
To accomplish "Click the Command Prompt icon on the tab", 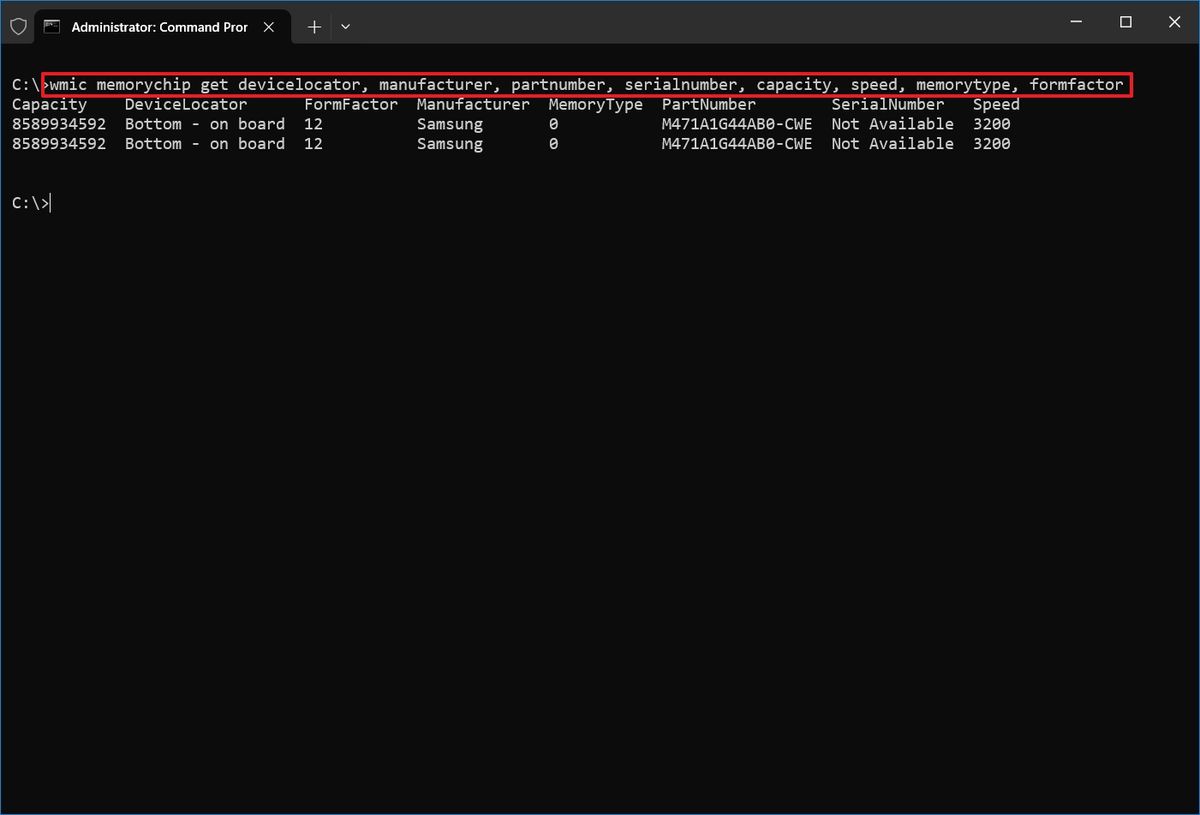I will pyautogui.click(x=53, y=25).
